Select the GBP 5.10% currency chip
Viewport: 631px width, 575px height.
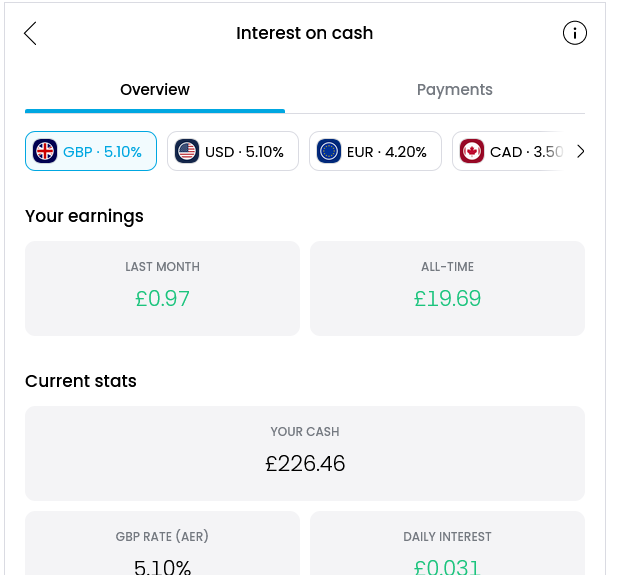click(91, 151)
